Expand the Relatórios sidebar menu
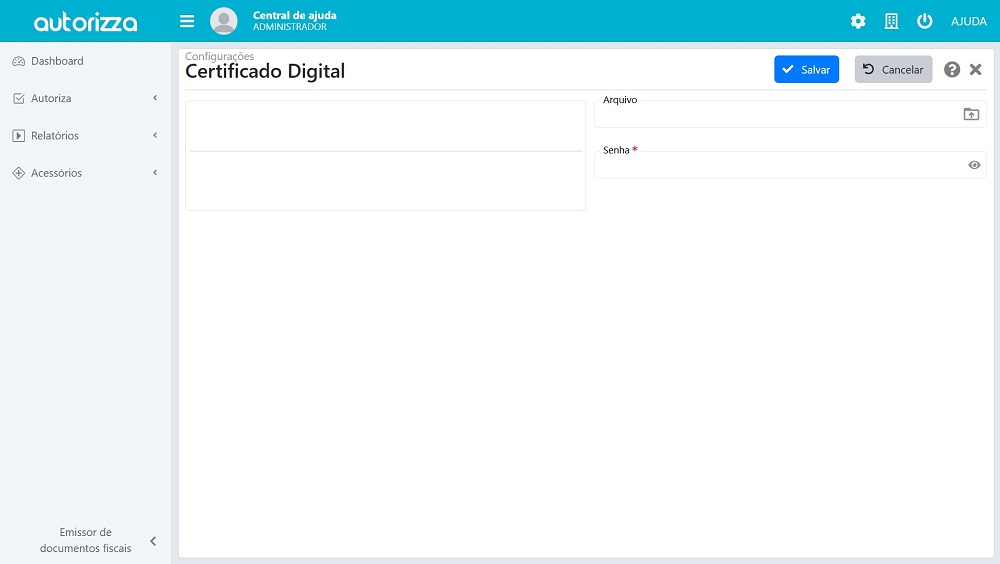 coord(85,136)
